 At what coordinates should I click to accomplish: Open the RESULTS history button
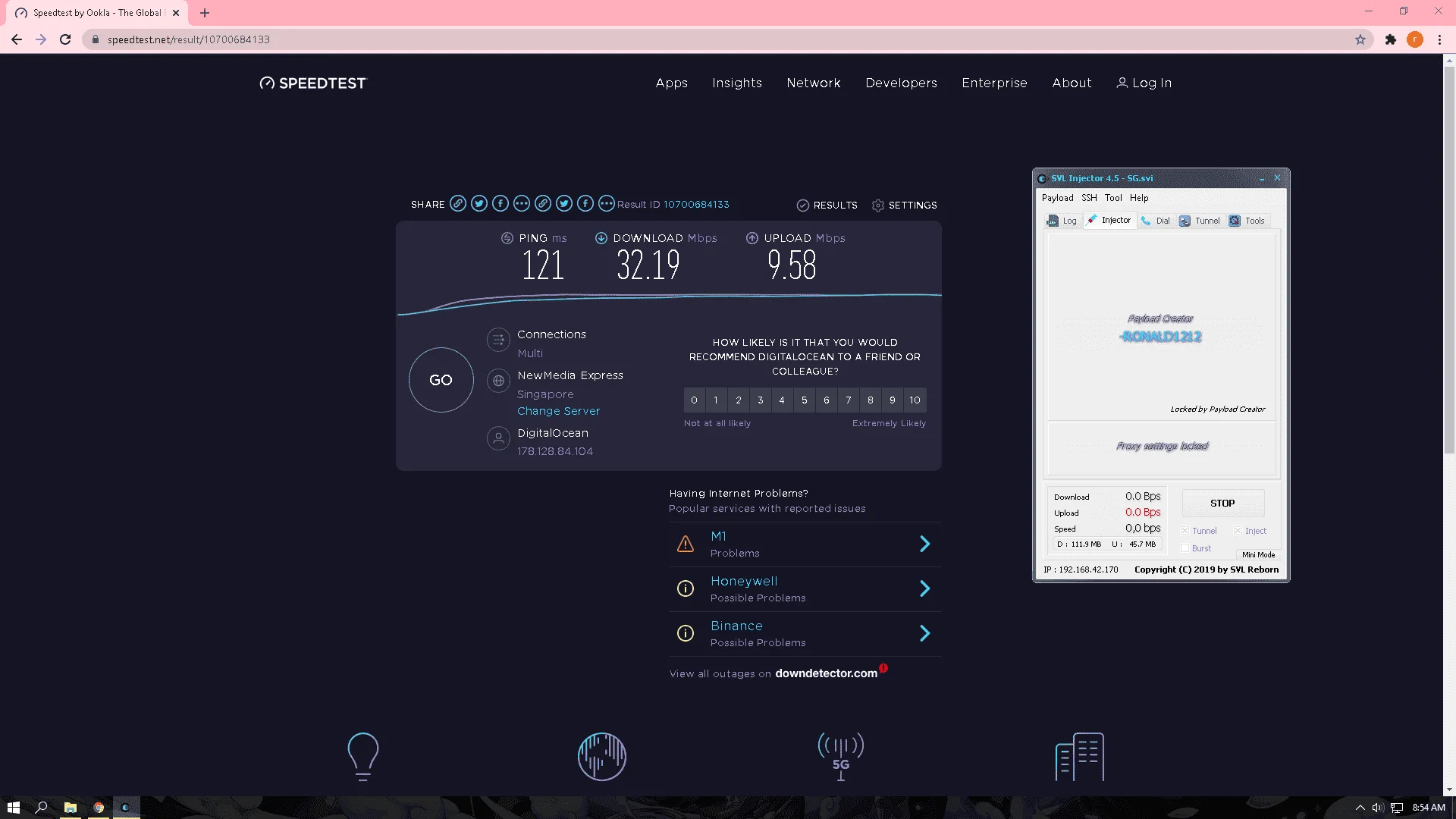827,206
